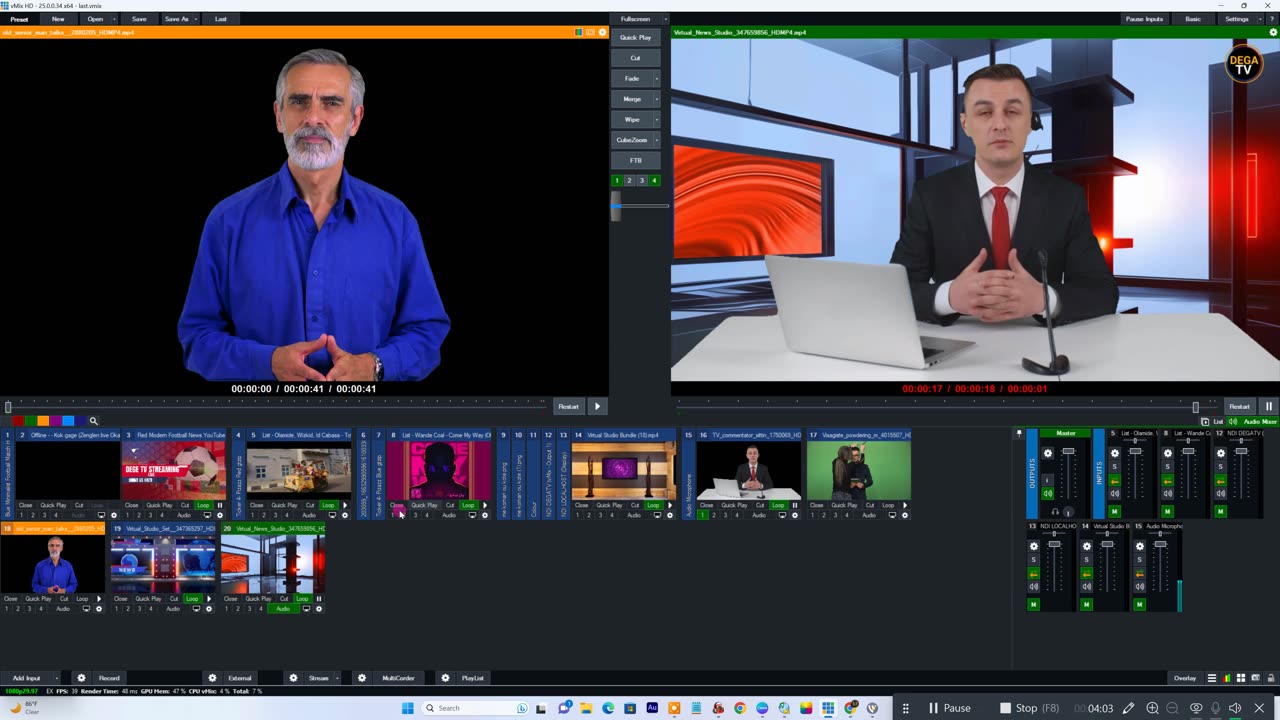Image resolution: width=1280 pixels, height=720 pixels.
Task: Select input 19 Virtual_Studio_Set thumbnail
Action: point(163,564)
